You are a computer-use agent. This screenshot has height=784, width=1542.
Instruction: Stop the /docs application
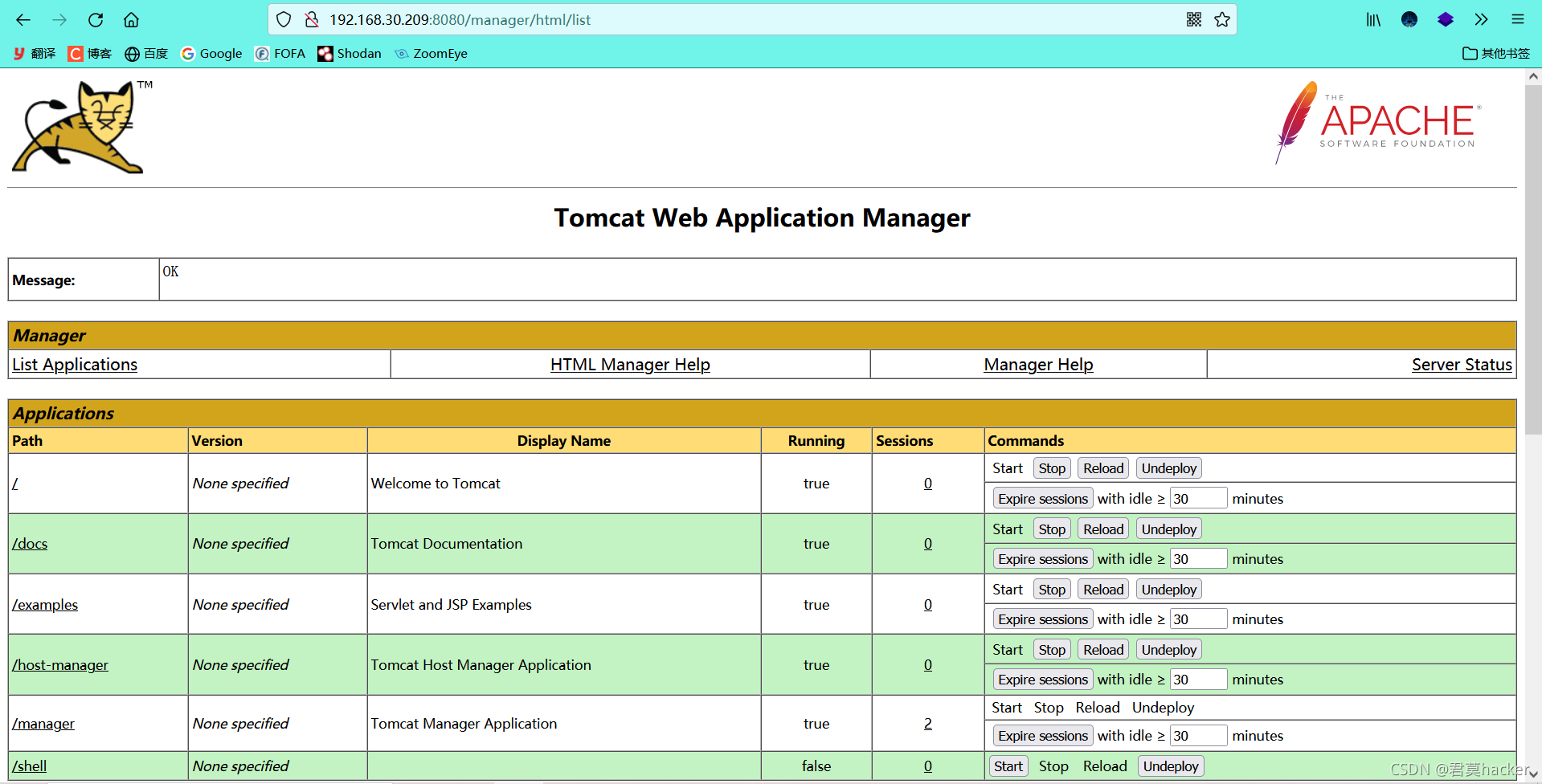[x=1052, y=529]
